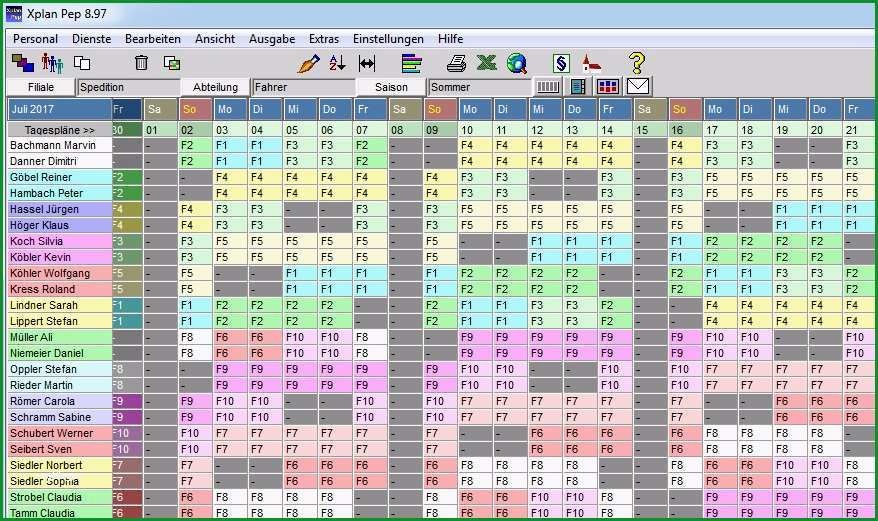Click the trash can delete icon
878x521 pixels.
click(x=141, y=63)
